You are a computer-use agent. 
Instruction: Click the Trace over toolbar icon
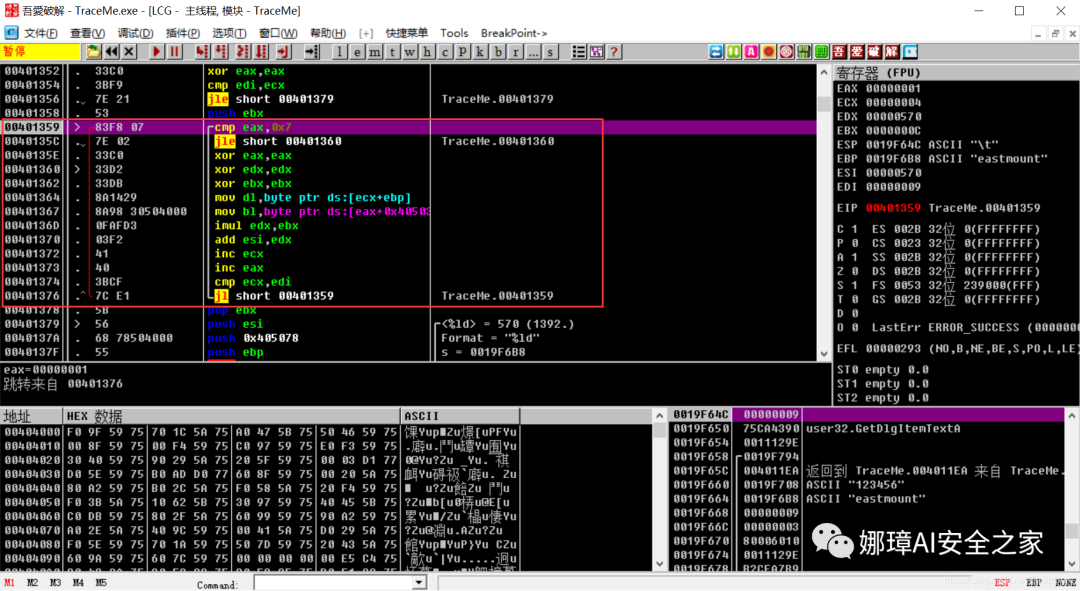point(262,52)
